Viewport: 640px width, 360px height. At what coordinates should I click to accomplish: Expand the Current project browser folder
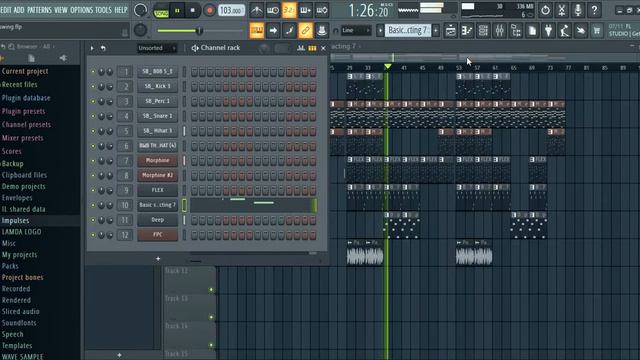24,71
